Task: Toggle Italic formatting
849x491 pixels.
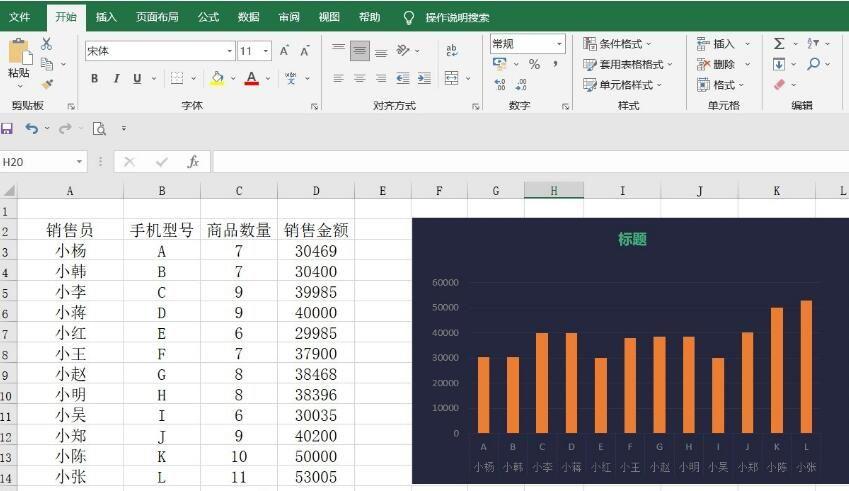Action: pos(116,78)
